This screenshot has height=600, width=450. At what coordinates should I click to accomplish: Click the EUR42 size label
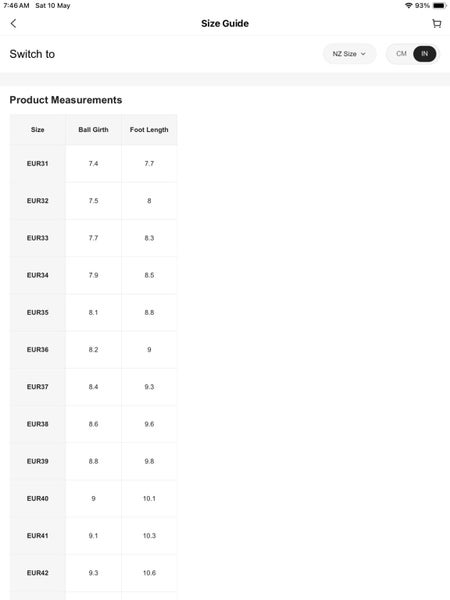(38, 573)
